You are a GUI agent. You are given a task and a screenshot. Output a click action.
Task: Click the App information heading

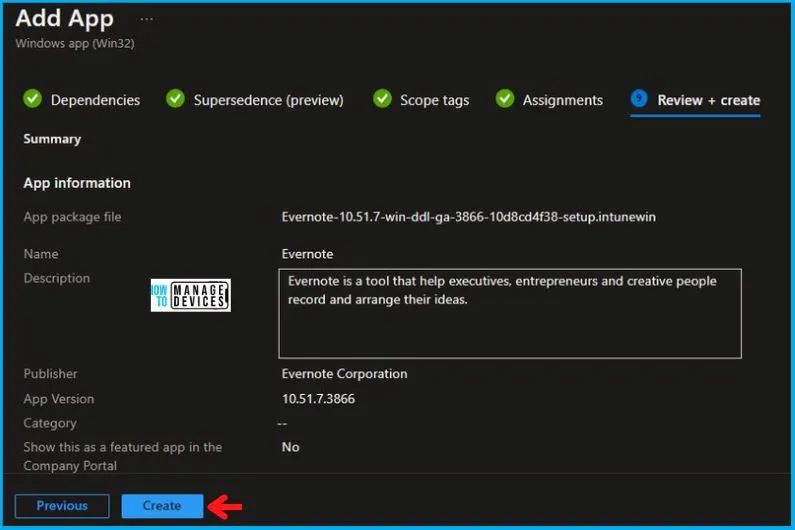click(x=77, y=183)
